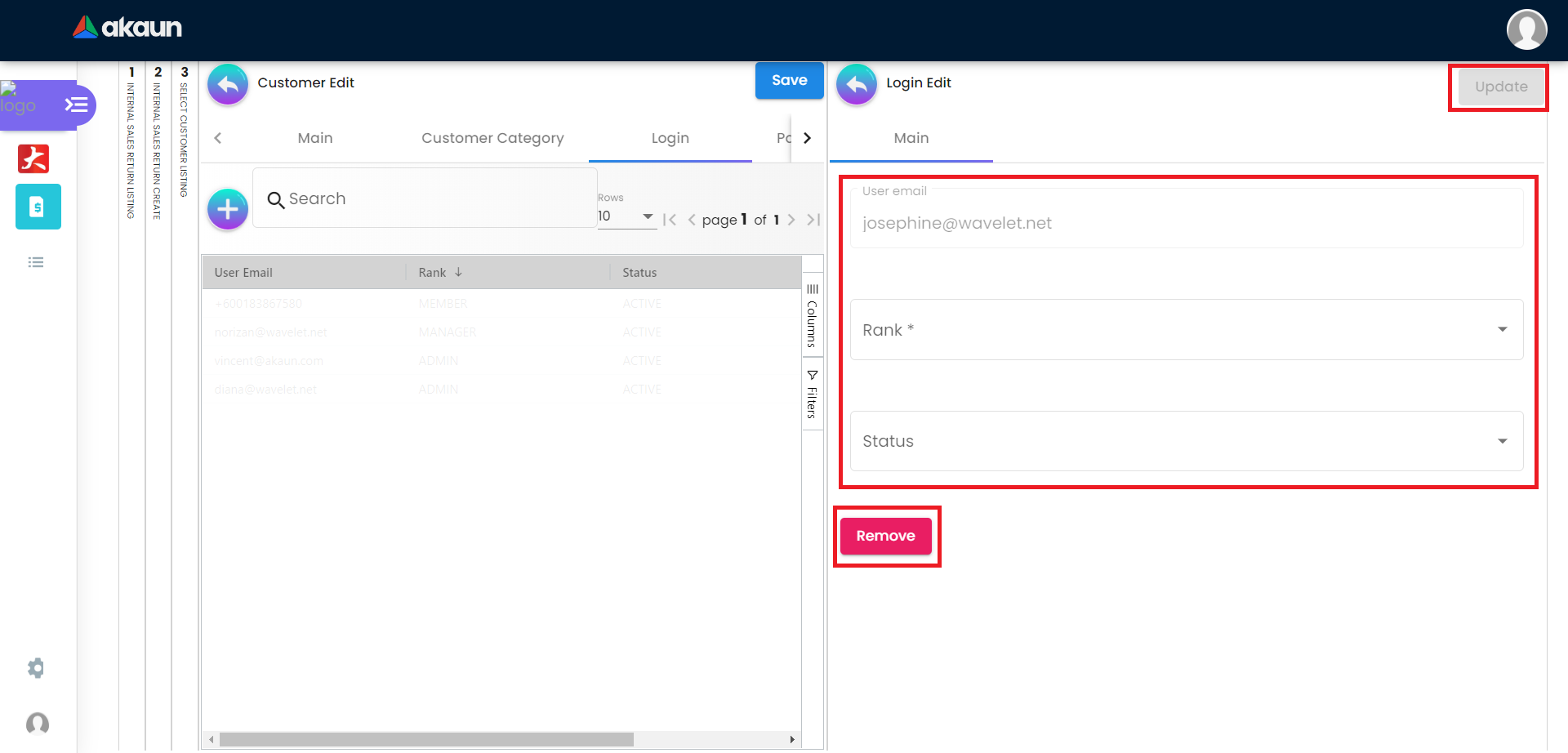Toggle the sidebar menu collapse icon
Image resolution: width=1568 pixels, height=753 pixels.
point(77,105)
